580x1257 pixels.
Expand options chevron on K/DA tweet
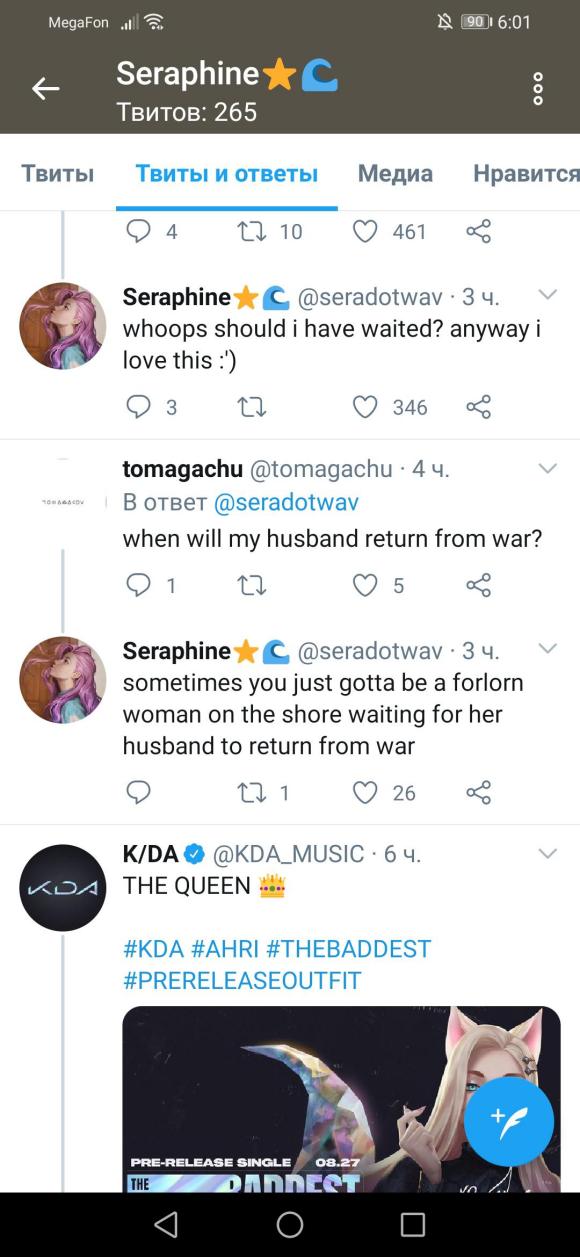pyautogui.click(x=547, y=854)
